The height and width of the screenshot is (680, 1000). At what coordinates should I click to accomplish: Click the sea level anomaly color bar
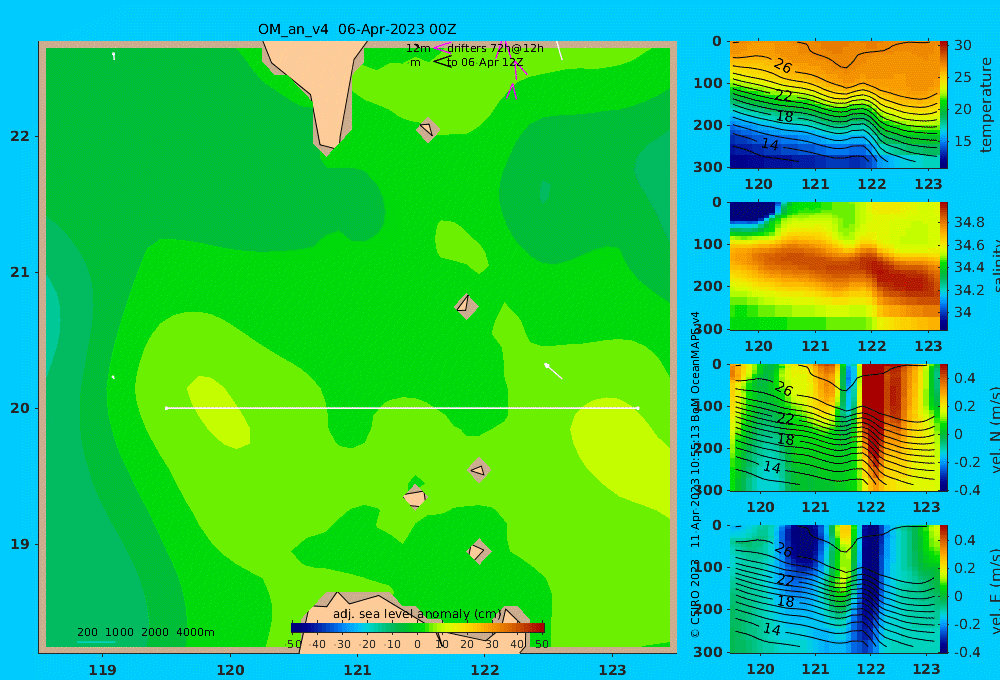(x=418, y=627)
